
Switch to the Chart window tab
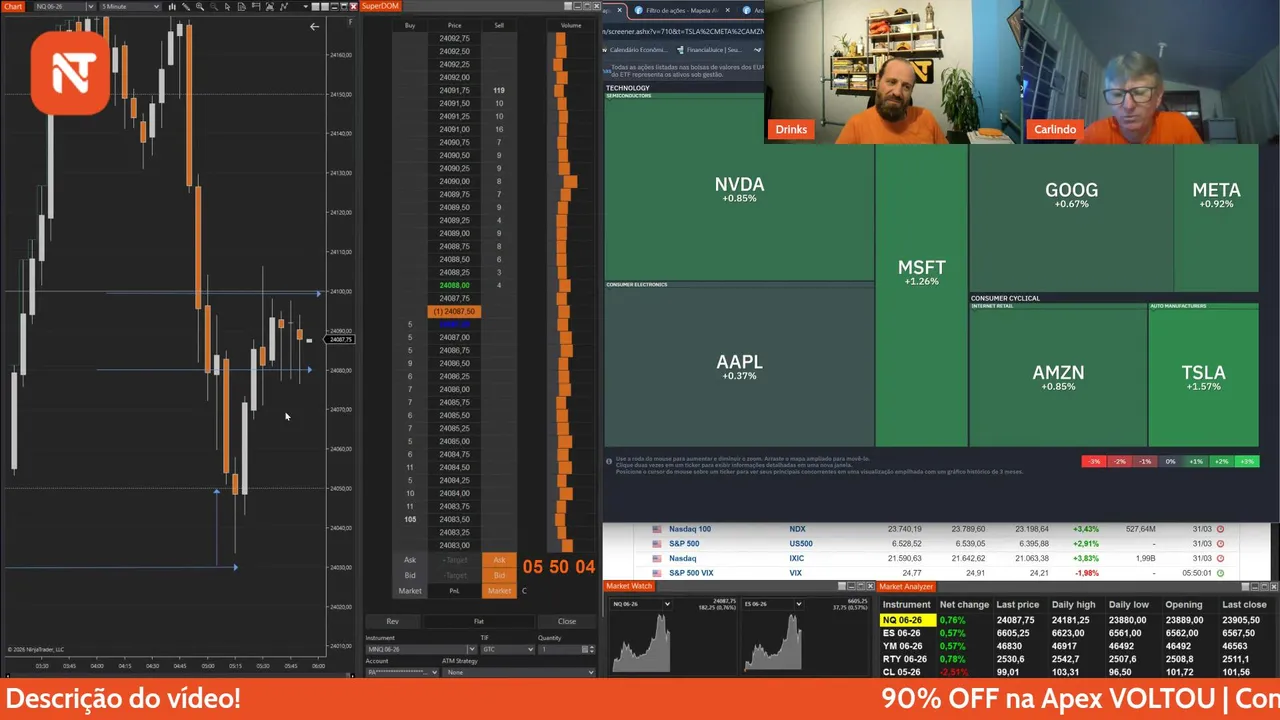pyautogui.click(x=13, y=6)
